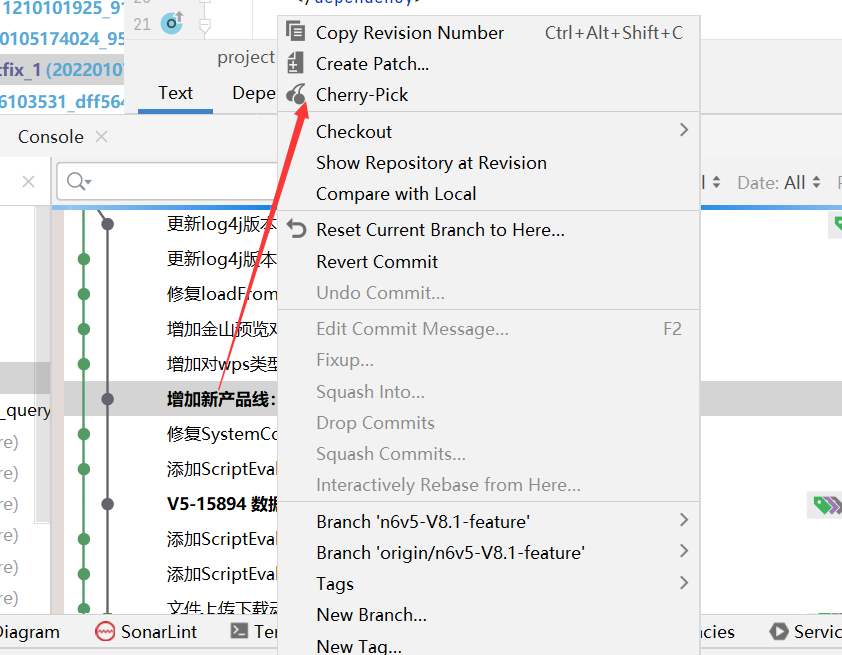
Task: Close the Console tab
Action: tap(102, 137)
